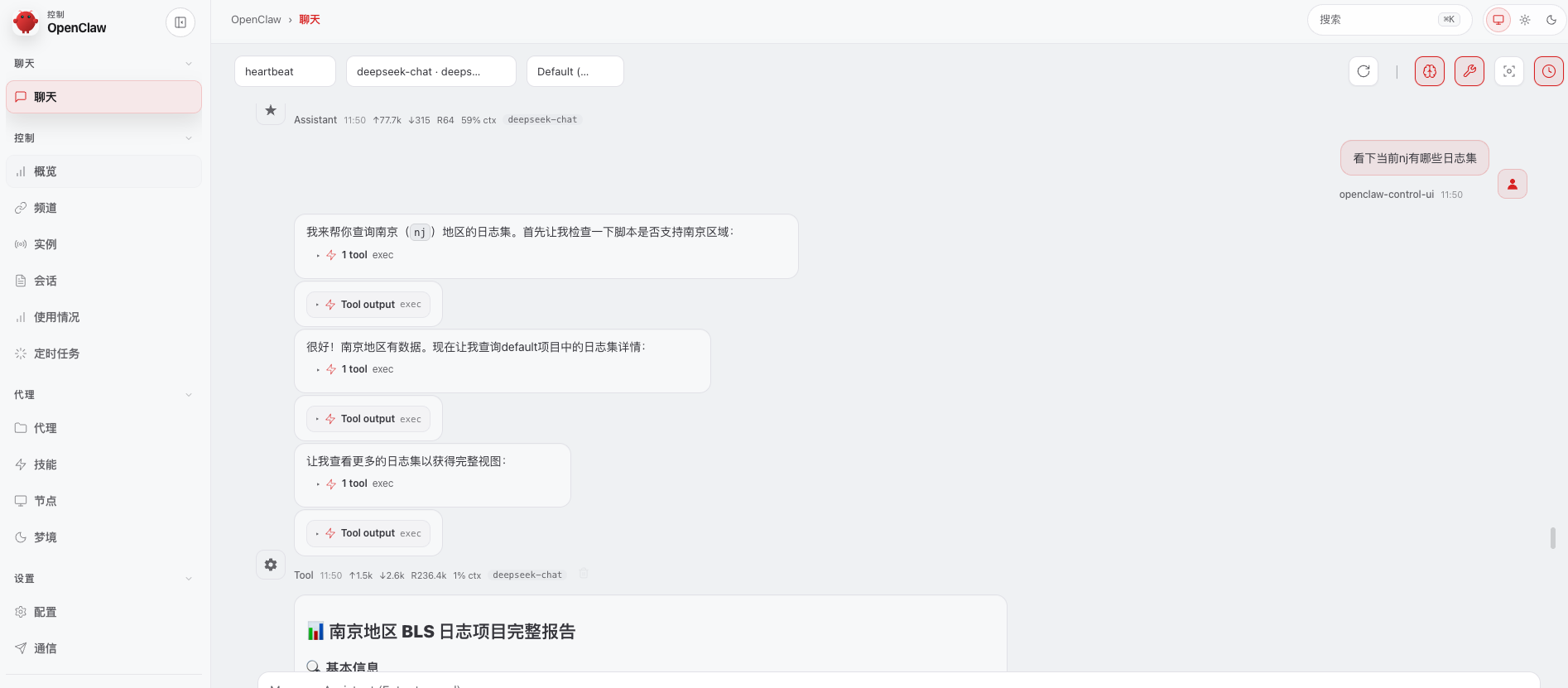
Task: Switch to light theme sun icon
Action: click(1525, 20)
